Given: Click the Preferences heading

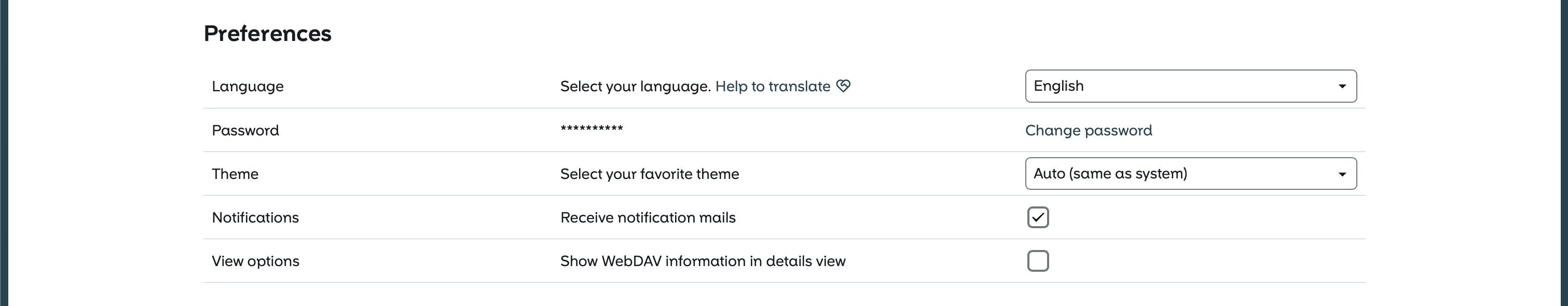Looking at the screenshot, I should click(267, 34).
